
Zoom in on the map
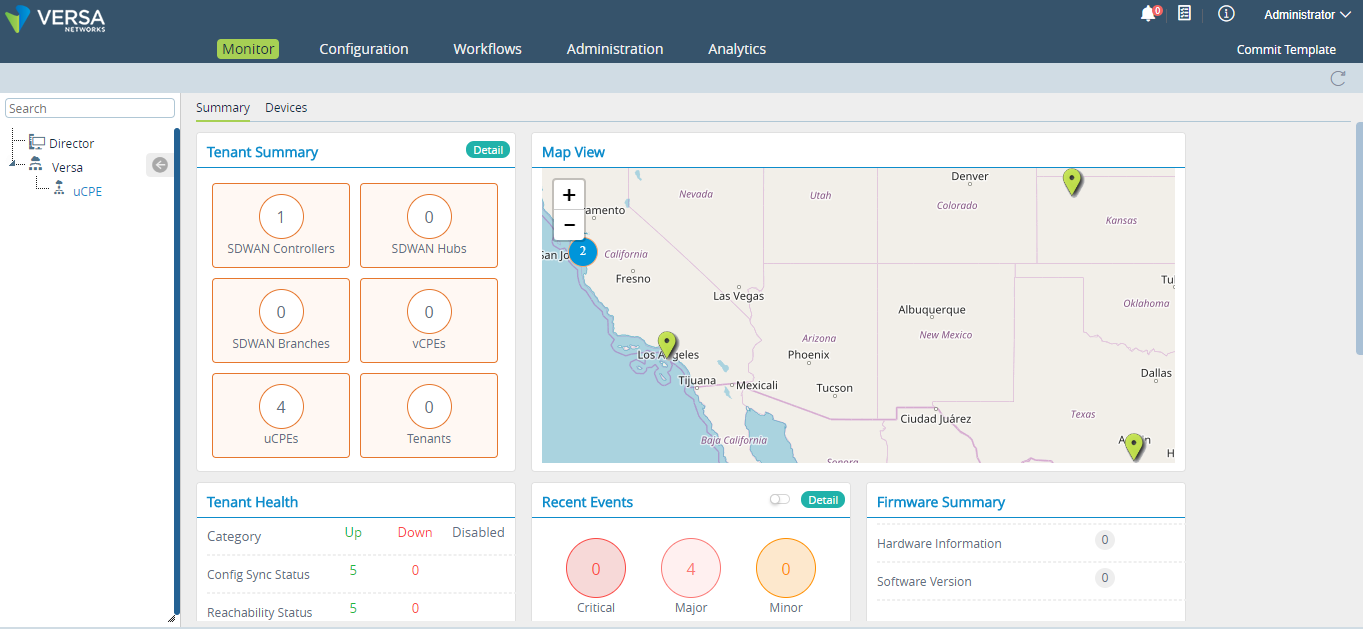tap(569, 195)
